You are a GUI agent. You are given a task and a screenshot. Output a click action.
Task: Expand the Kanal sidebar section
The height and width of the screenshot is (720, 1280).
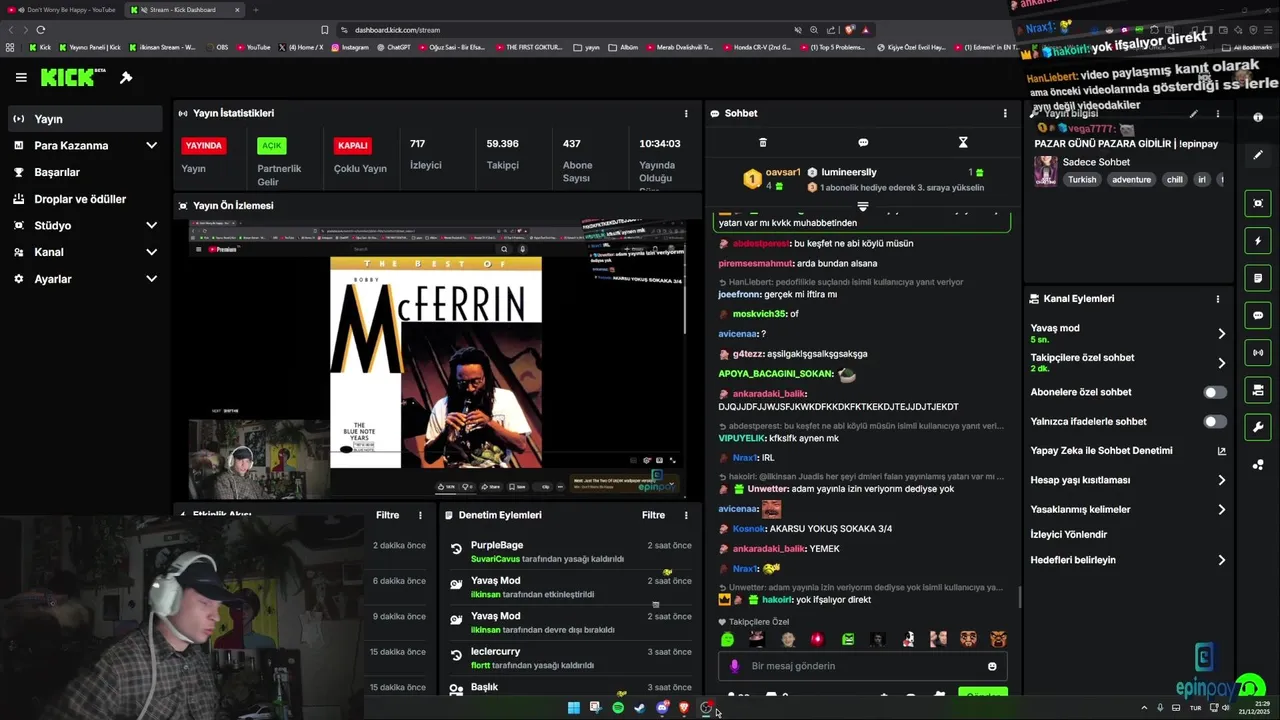coord(151,252)
